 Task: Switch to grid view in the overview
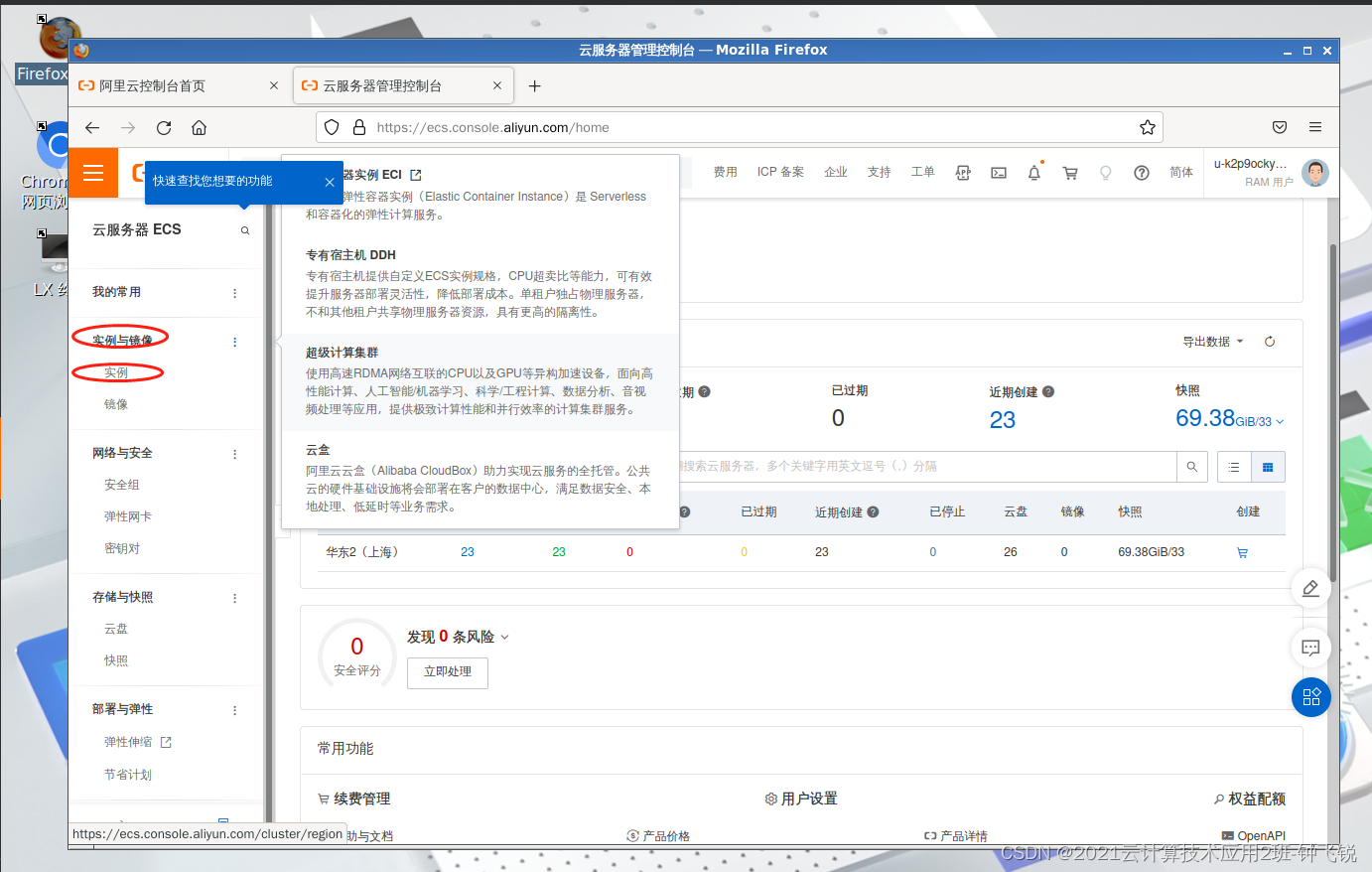(1268, 467)
